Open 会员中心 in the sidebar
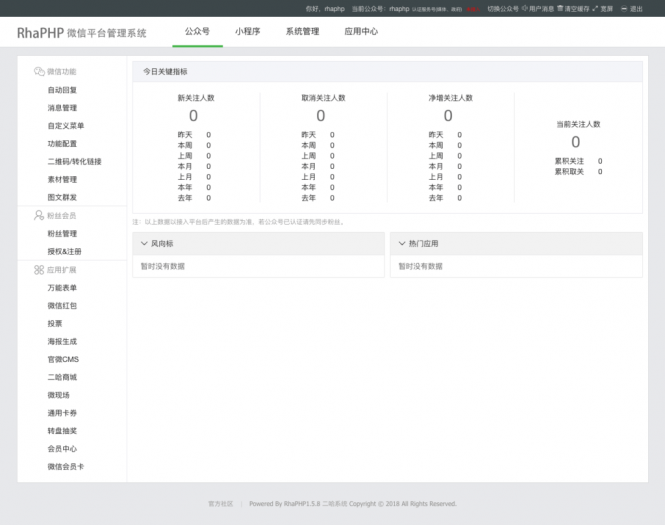Image resolution: width=665 pixels, height=525 pixels. [x=62, y=449]
